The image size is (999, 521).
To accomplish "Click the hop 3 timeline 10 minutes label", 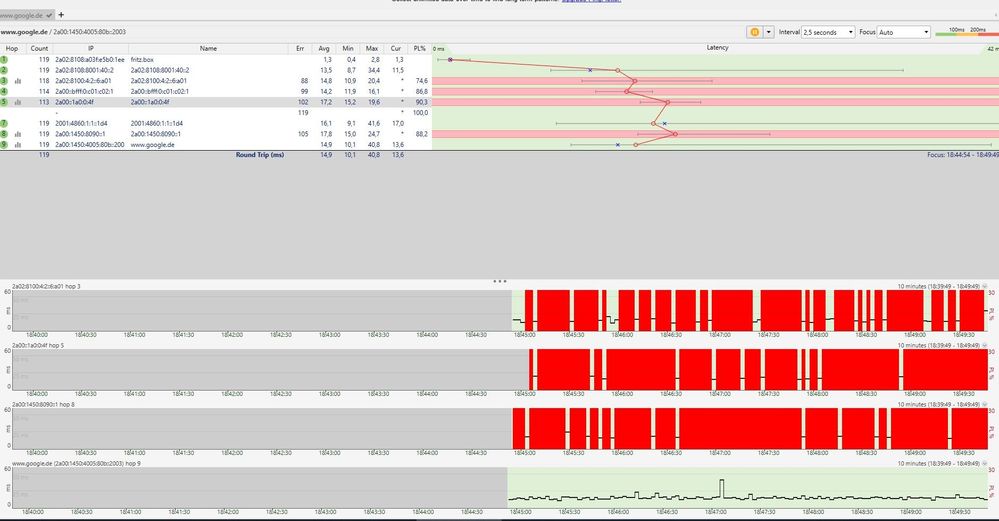I will (x=938, y=286).
